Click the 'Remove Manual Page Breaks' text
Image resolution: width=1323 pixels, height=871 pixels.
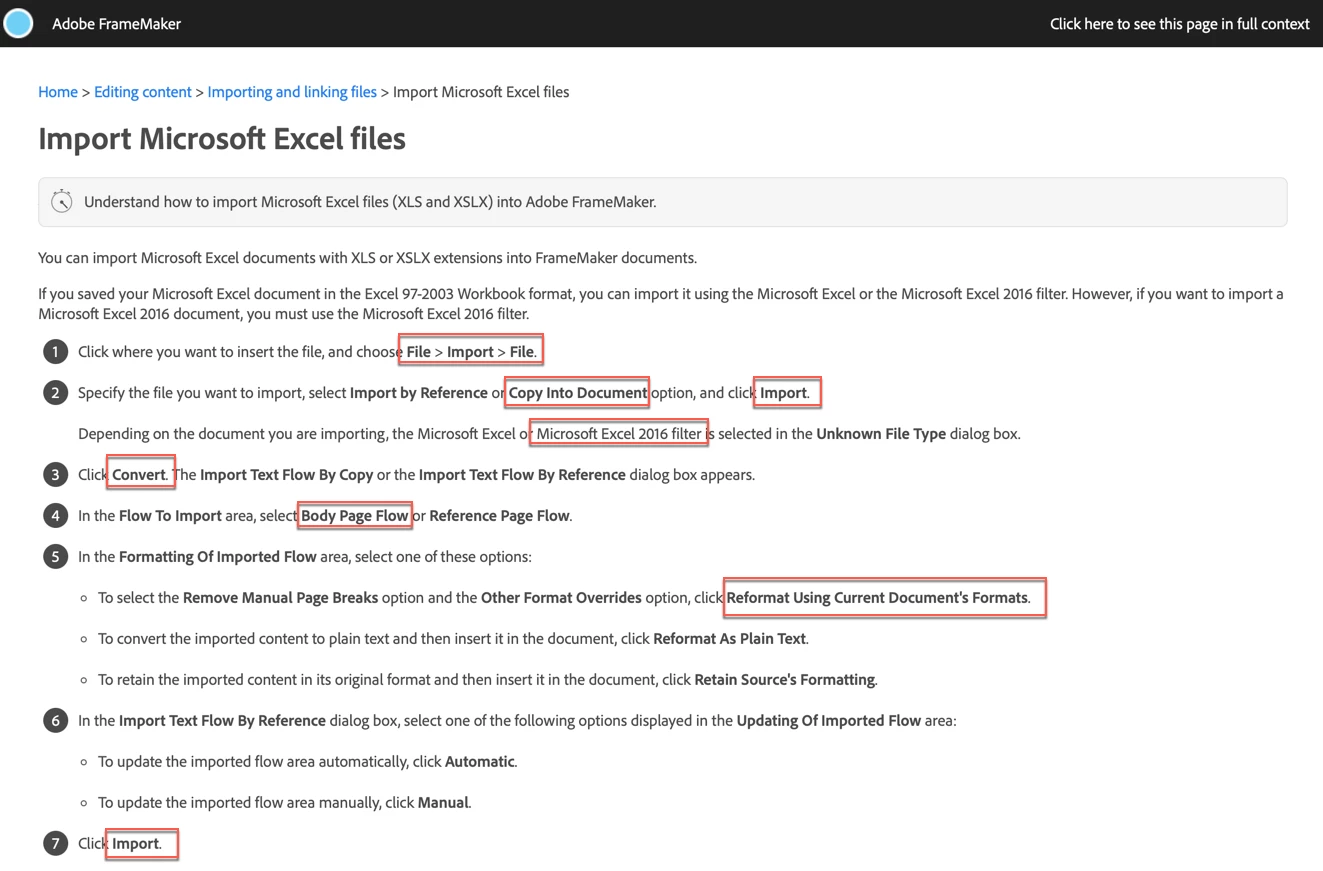[281, 598]
